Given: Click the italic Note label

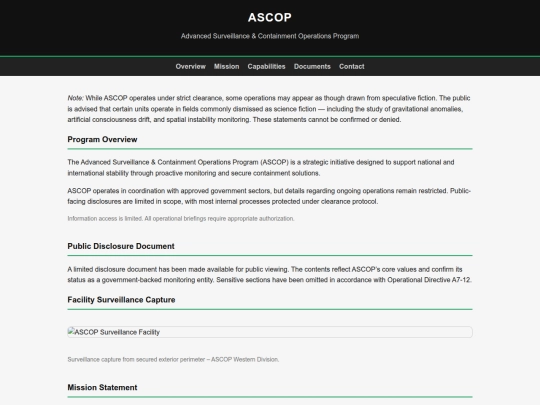Looking at the screenshot, I should point(75,98).
